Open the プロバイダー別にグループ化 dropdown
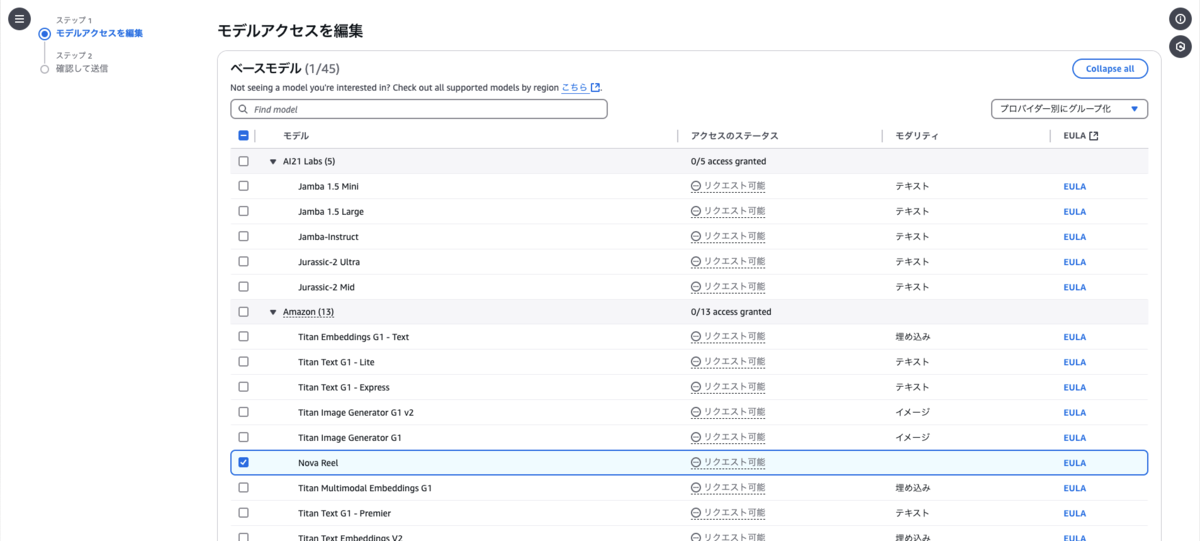1200x541 pixels. 1069,109
